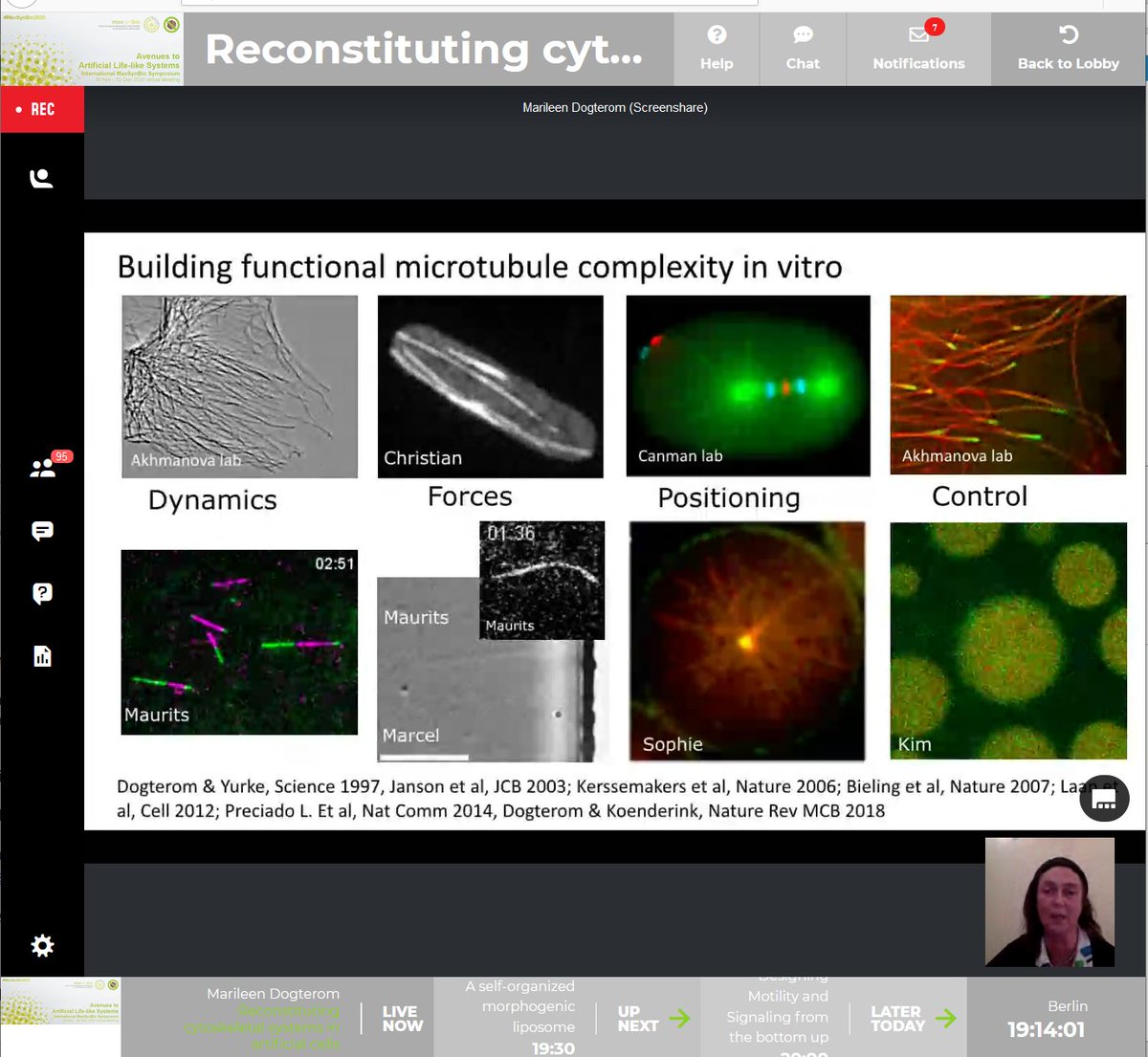Click 'A self-organized morphogenic liposome' session text
Image resolution: width=1148 pixels, height=1057 pixels.
point(520,1006)
